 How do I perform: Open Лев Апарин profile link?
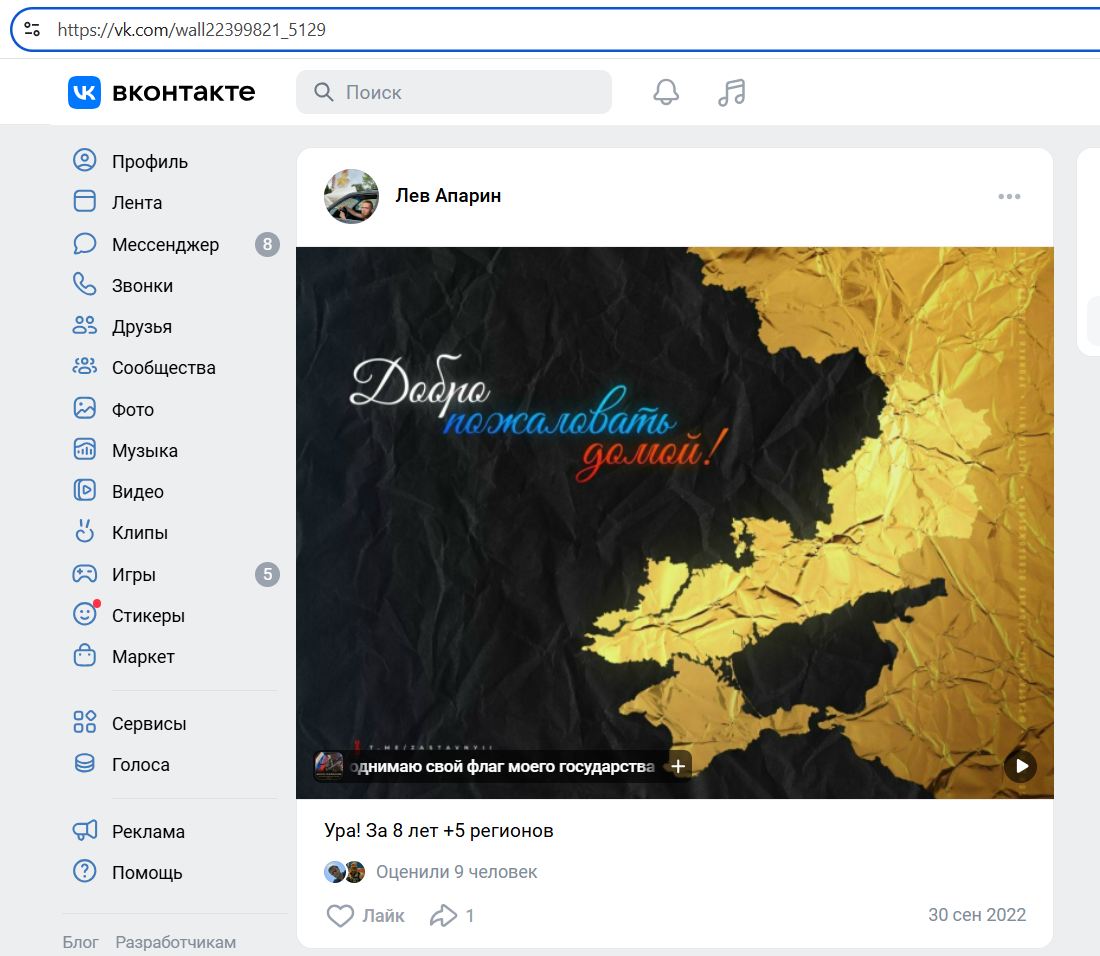click(448, 196)
